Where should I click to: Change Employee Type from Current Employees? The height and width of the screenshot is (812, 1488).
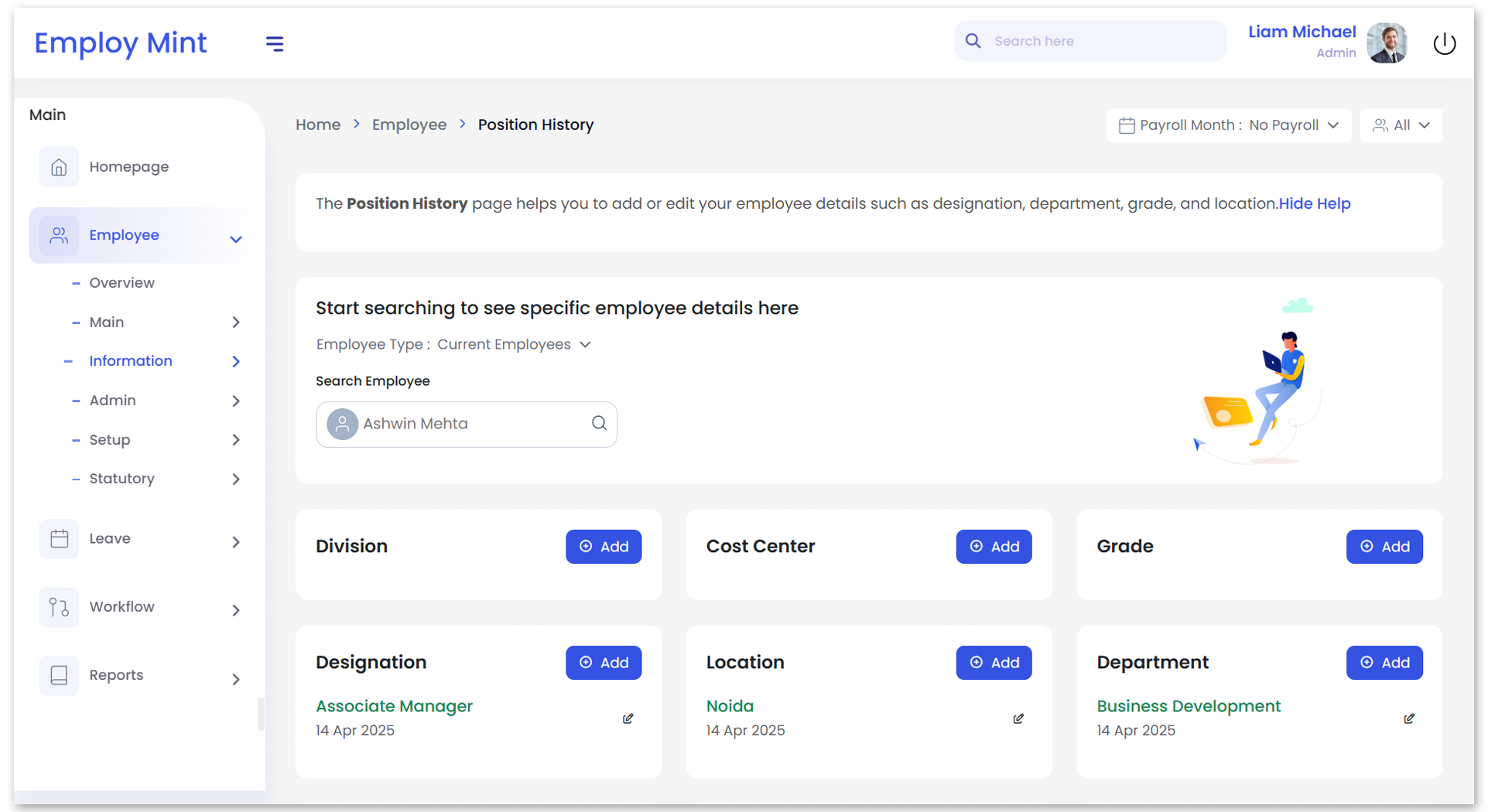[x=514, y=344]
